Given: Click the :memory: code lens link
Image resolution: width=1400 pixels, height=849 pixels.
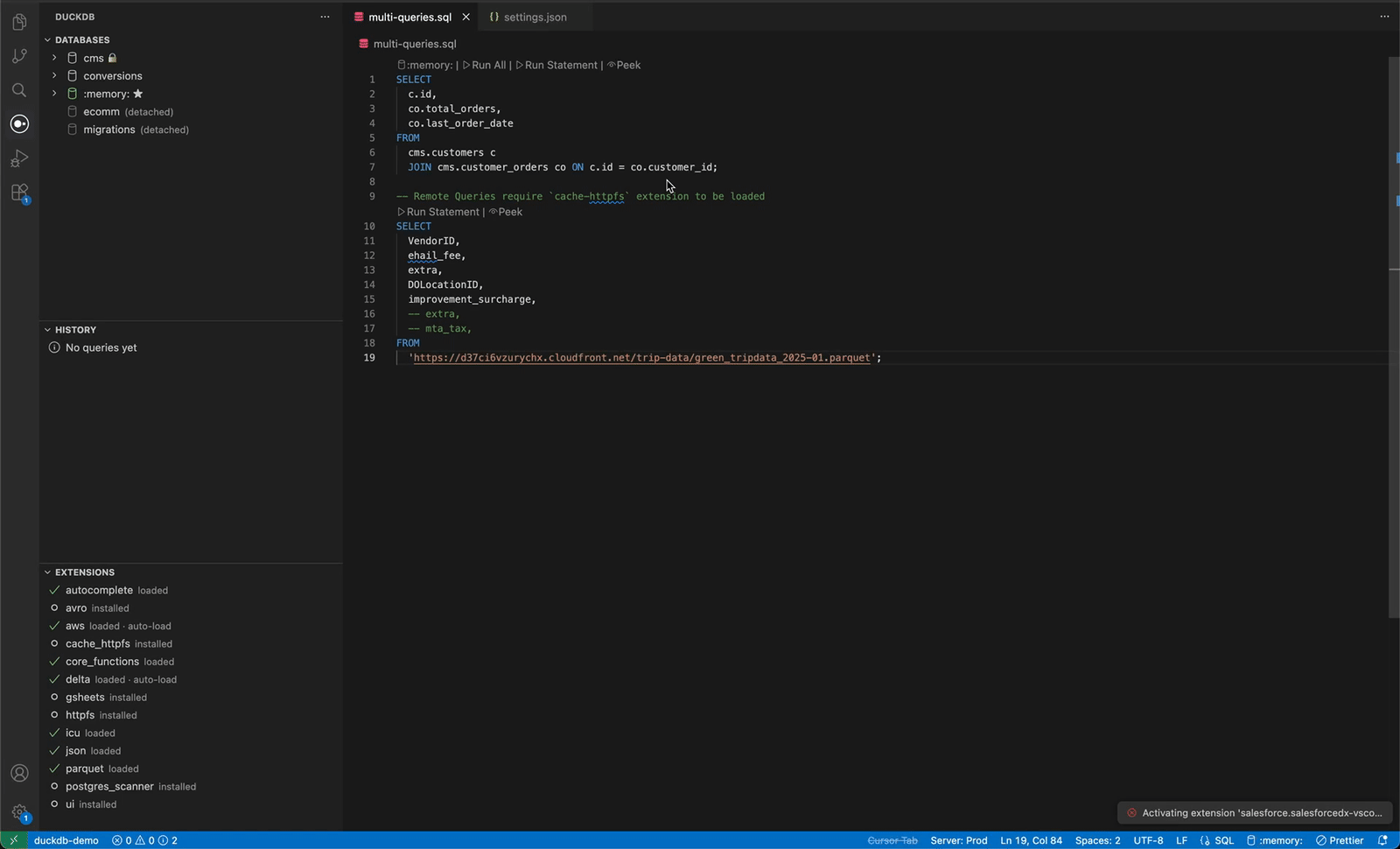Looking at the screenshot, I should pyautogui.click(x=425, y=65).
